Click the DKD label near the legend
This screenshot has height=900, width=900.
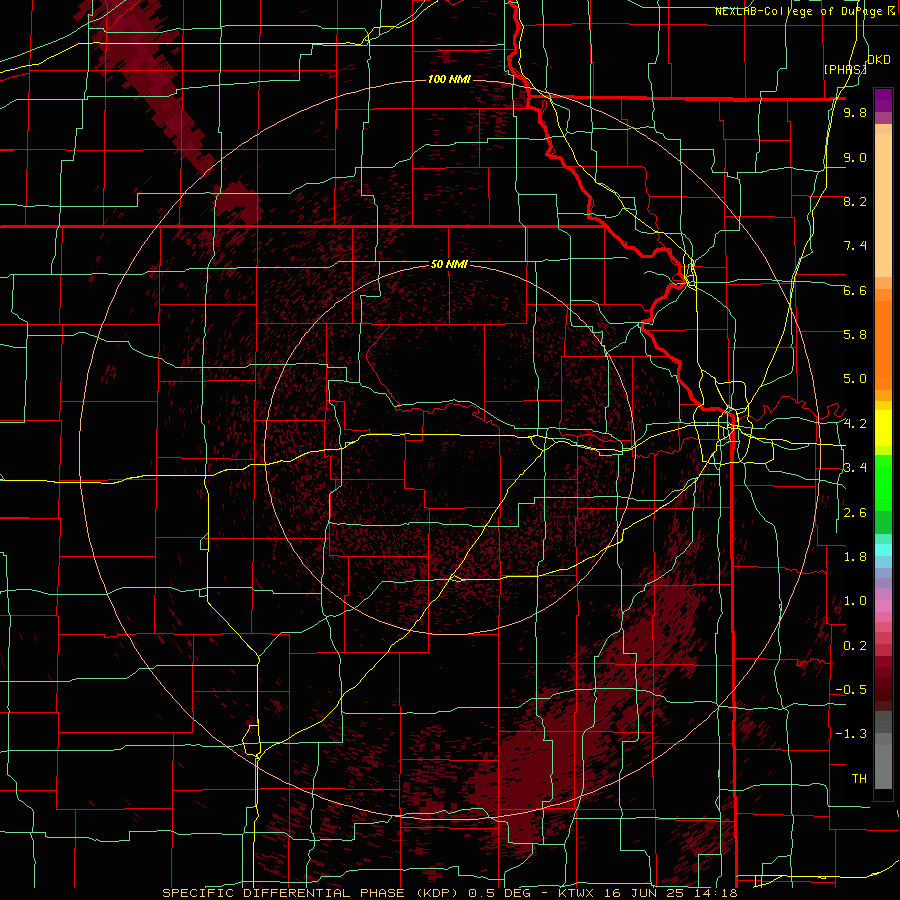[x=879, y=60]
